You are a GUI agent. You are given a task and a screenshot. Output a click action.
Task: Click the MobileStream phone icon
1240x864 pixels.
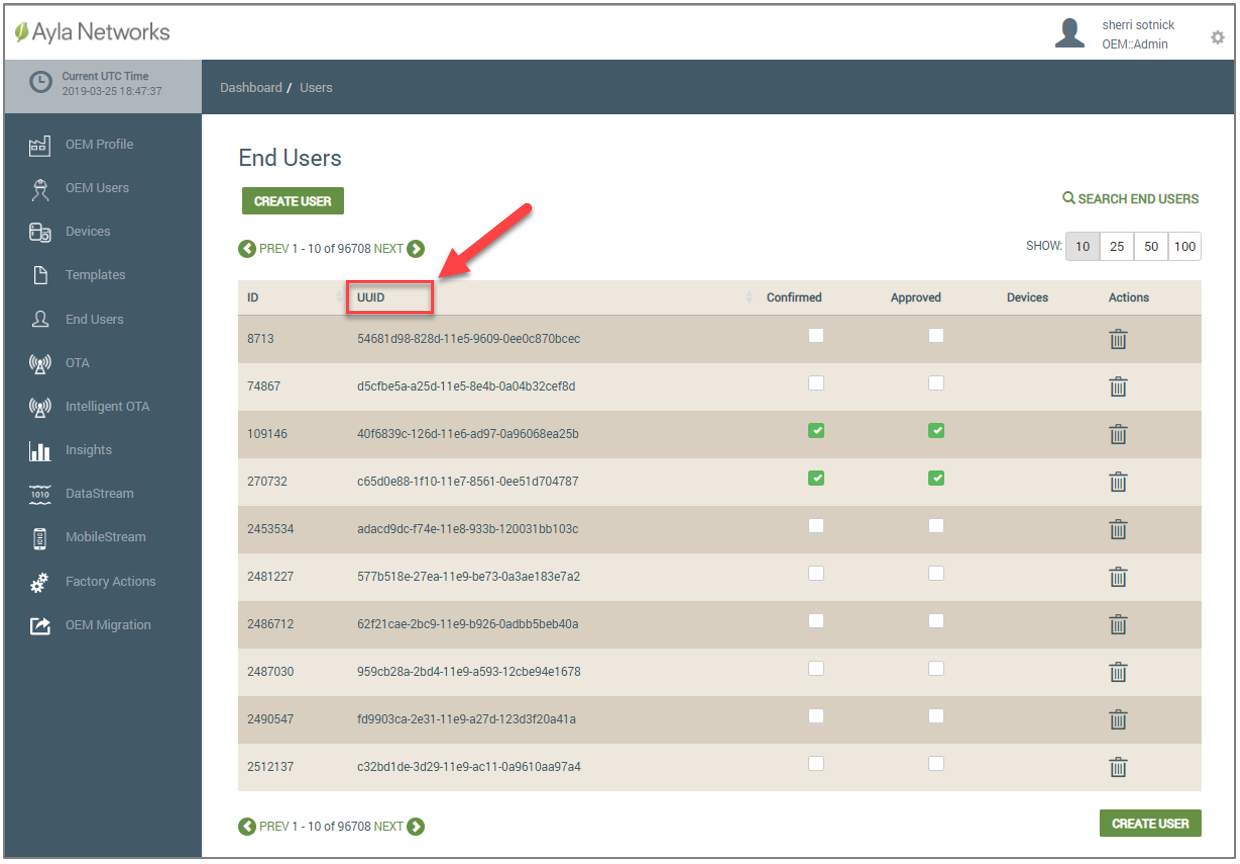pos(40,538)
